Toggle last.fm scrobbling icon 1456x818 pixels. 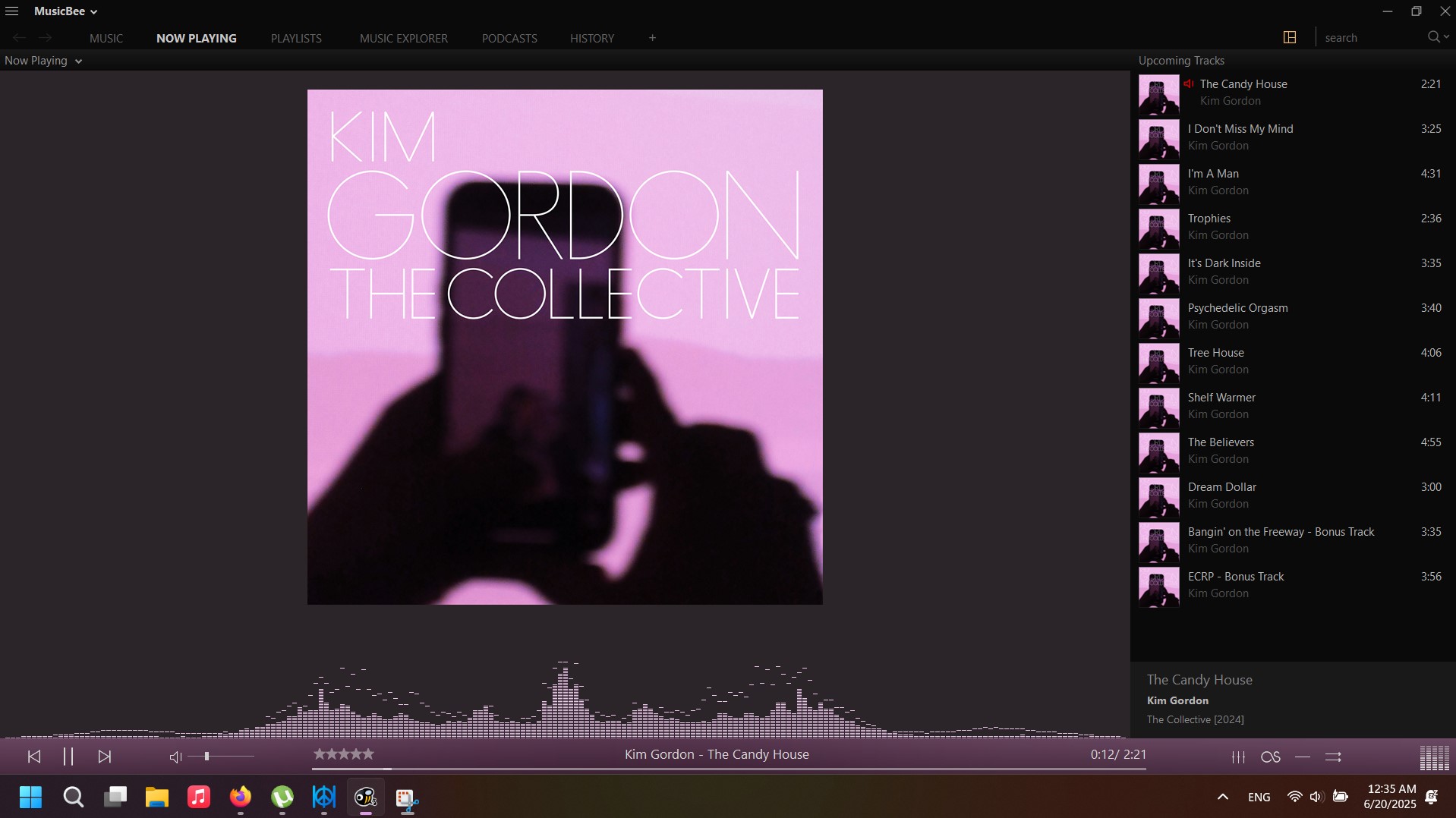pyautogui.click(x=1271, y=757)
